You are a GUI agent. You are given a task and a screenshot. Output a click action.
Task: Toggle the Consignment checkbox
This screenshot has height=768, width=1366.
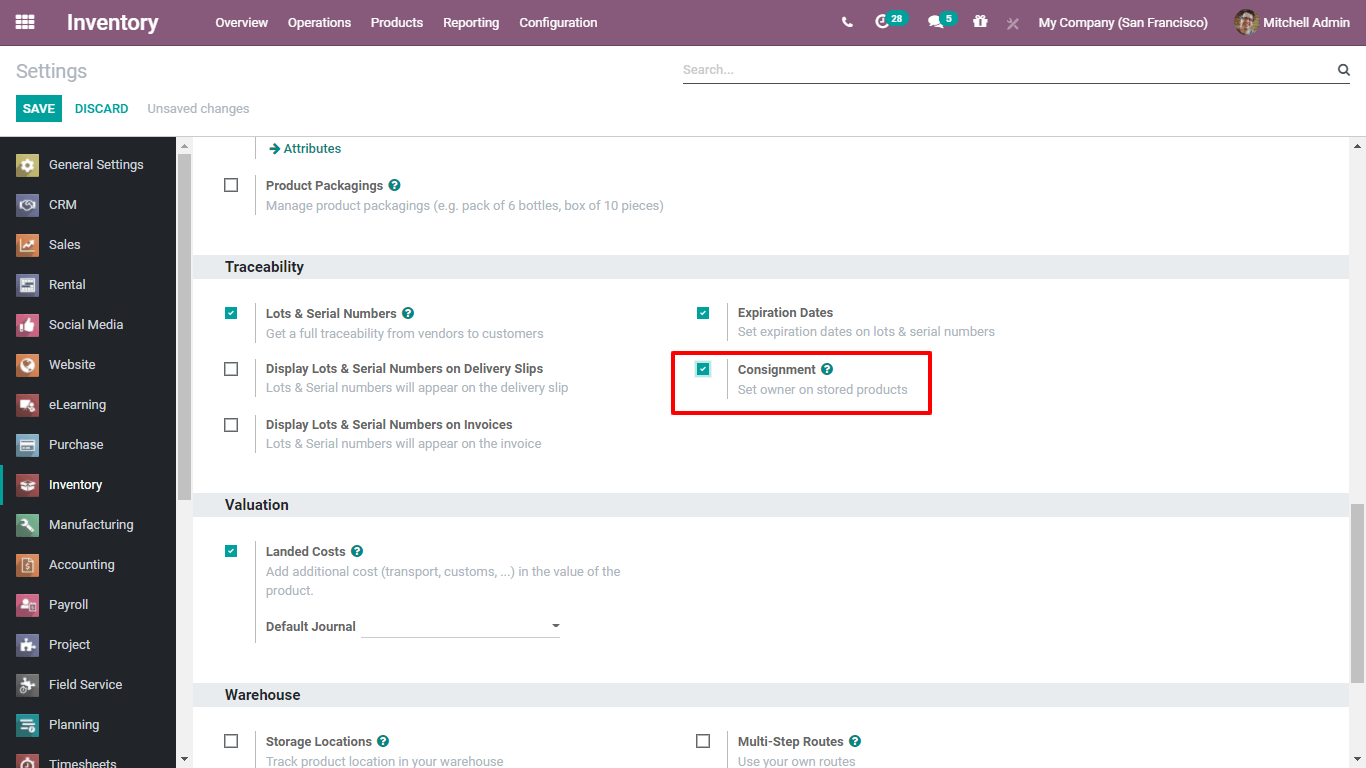click(703, 369)
